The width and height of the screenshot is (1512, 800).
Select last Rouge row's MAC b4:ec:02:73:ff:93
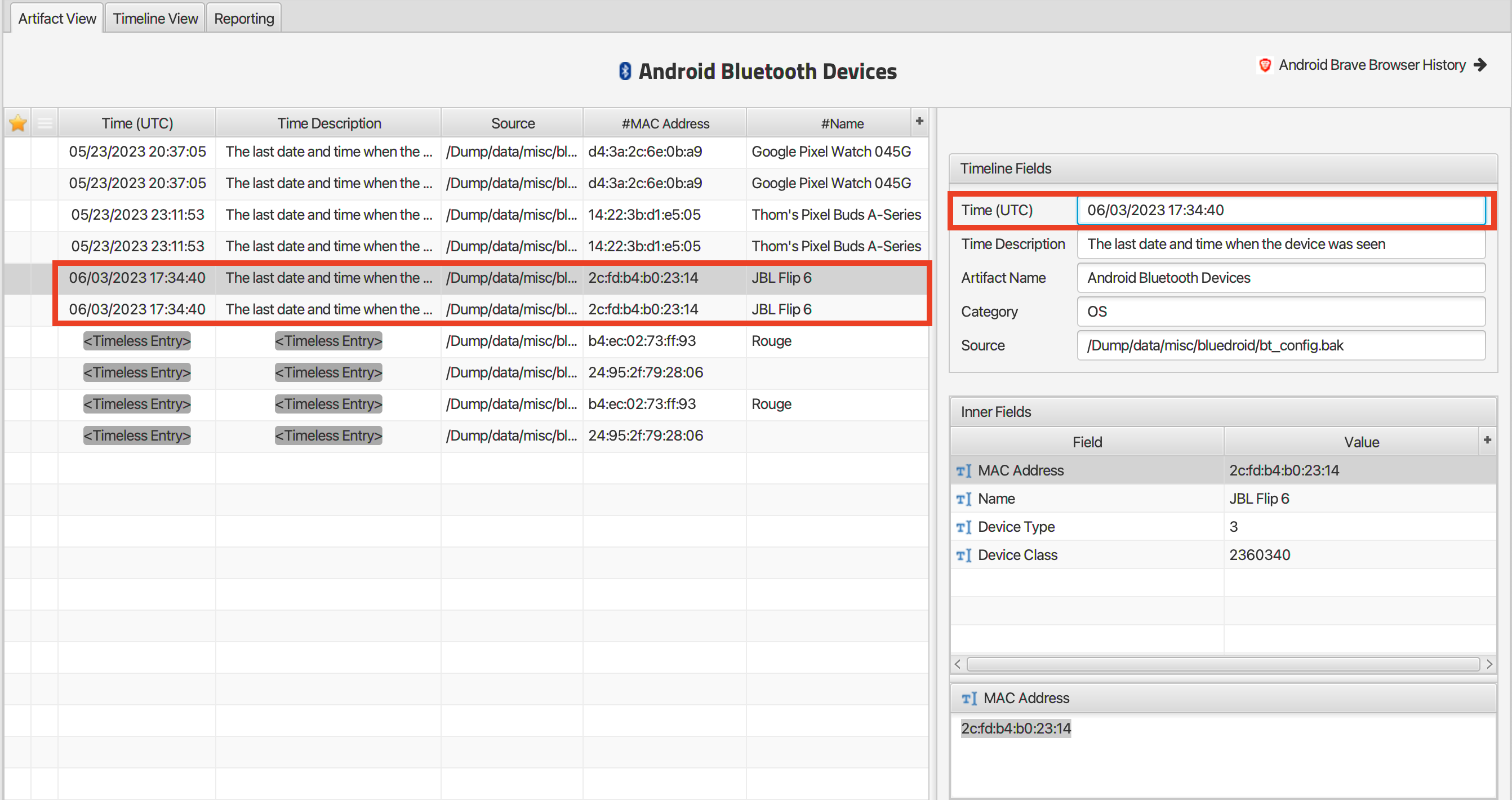(642, 405)
